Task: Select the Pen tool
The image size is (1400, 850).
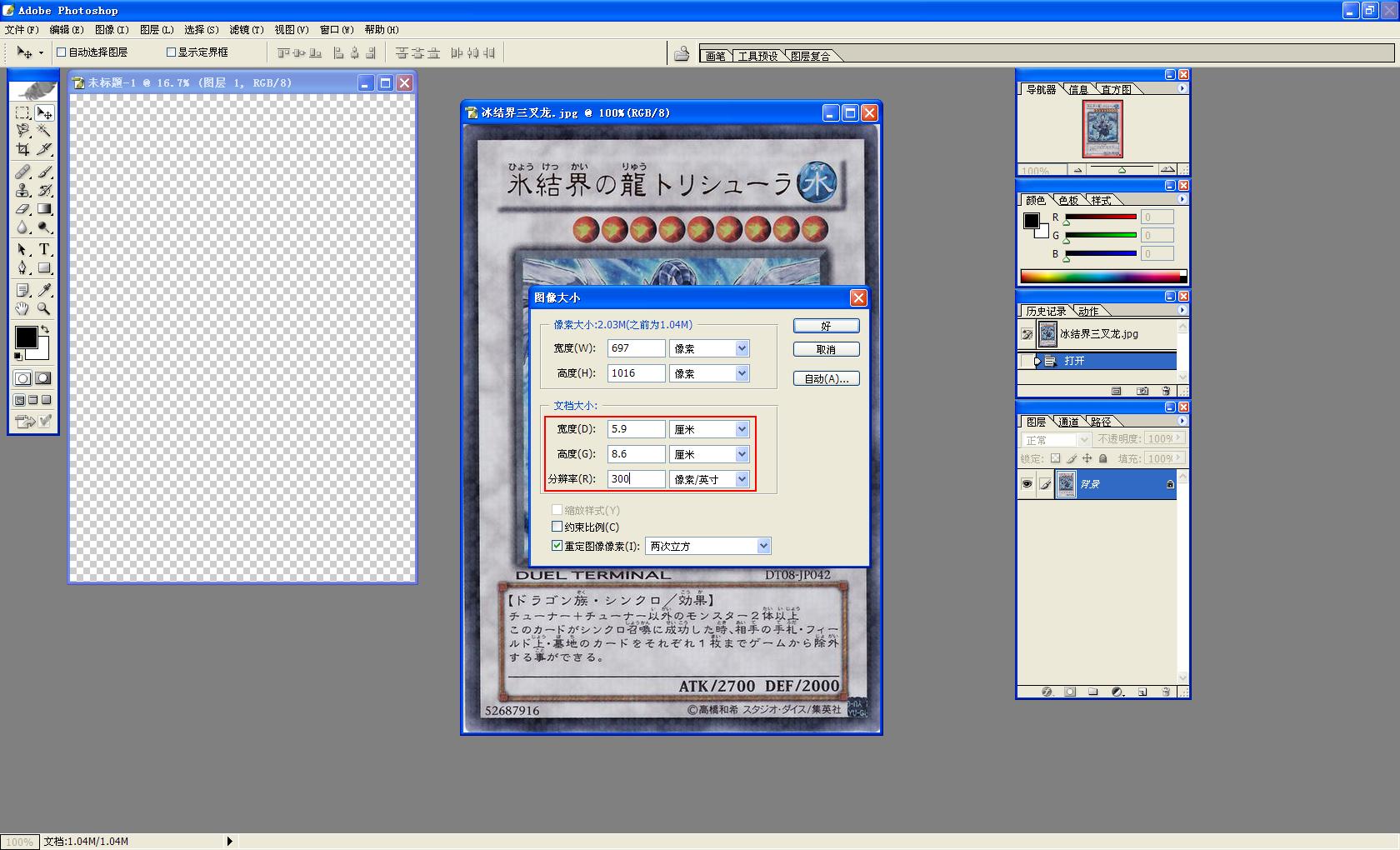Action: 23,268
